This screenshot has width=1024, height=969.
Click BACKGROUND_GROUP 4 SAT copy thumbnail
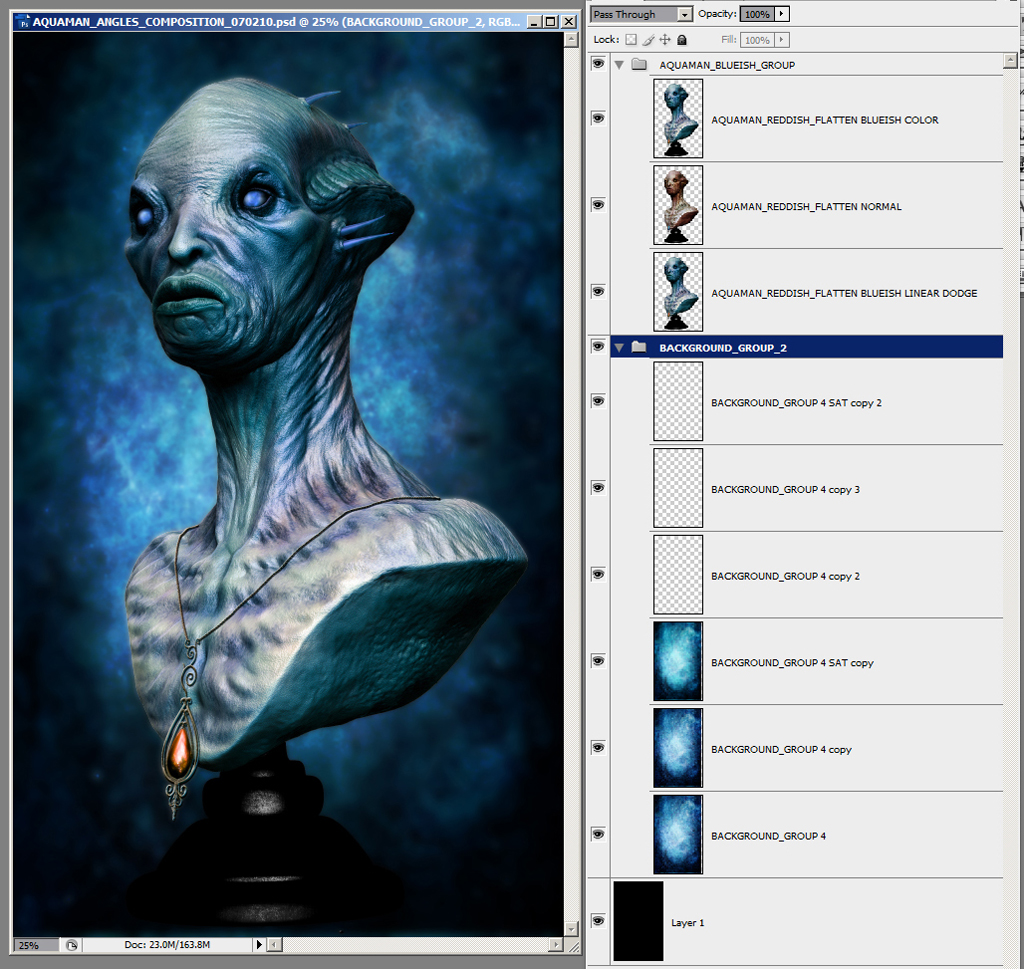point(678,661)
